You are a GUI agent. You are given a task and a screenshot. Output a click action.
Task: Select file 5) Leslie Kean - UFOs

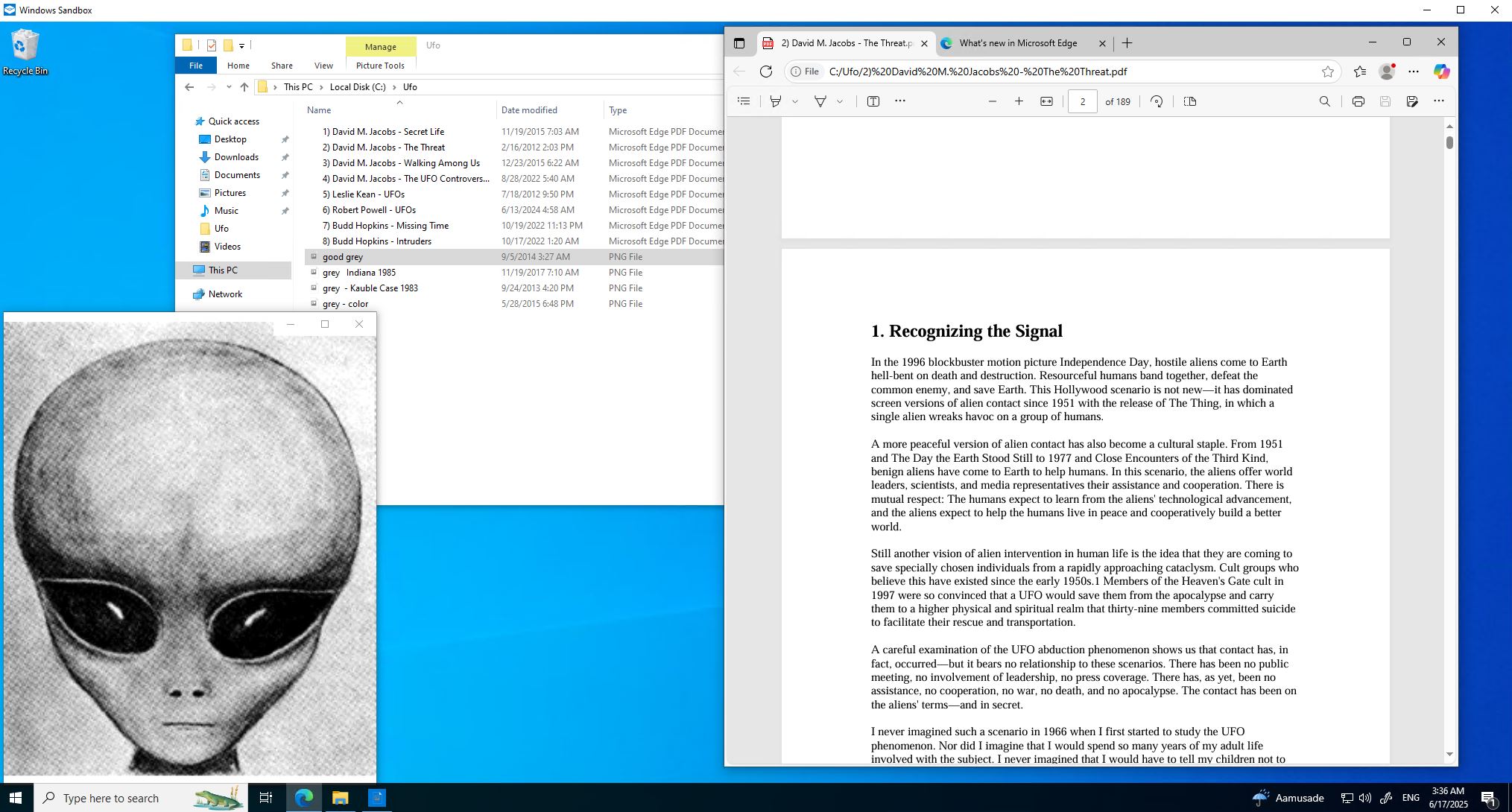364,194
